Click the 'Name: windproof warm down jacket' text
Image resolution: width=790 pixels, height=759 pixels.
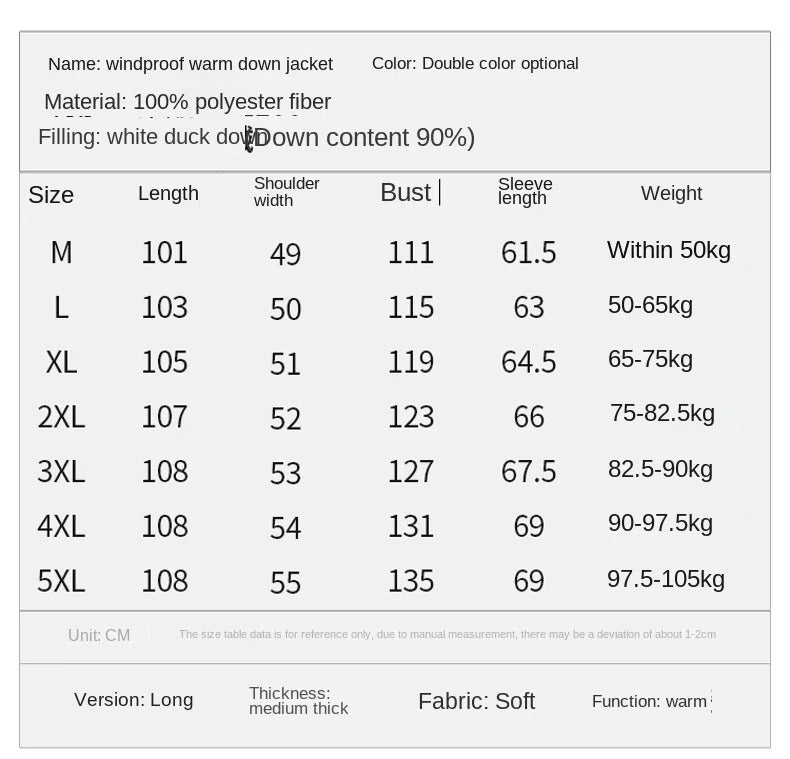click(x=190, y=64)
